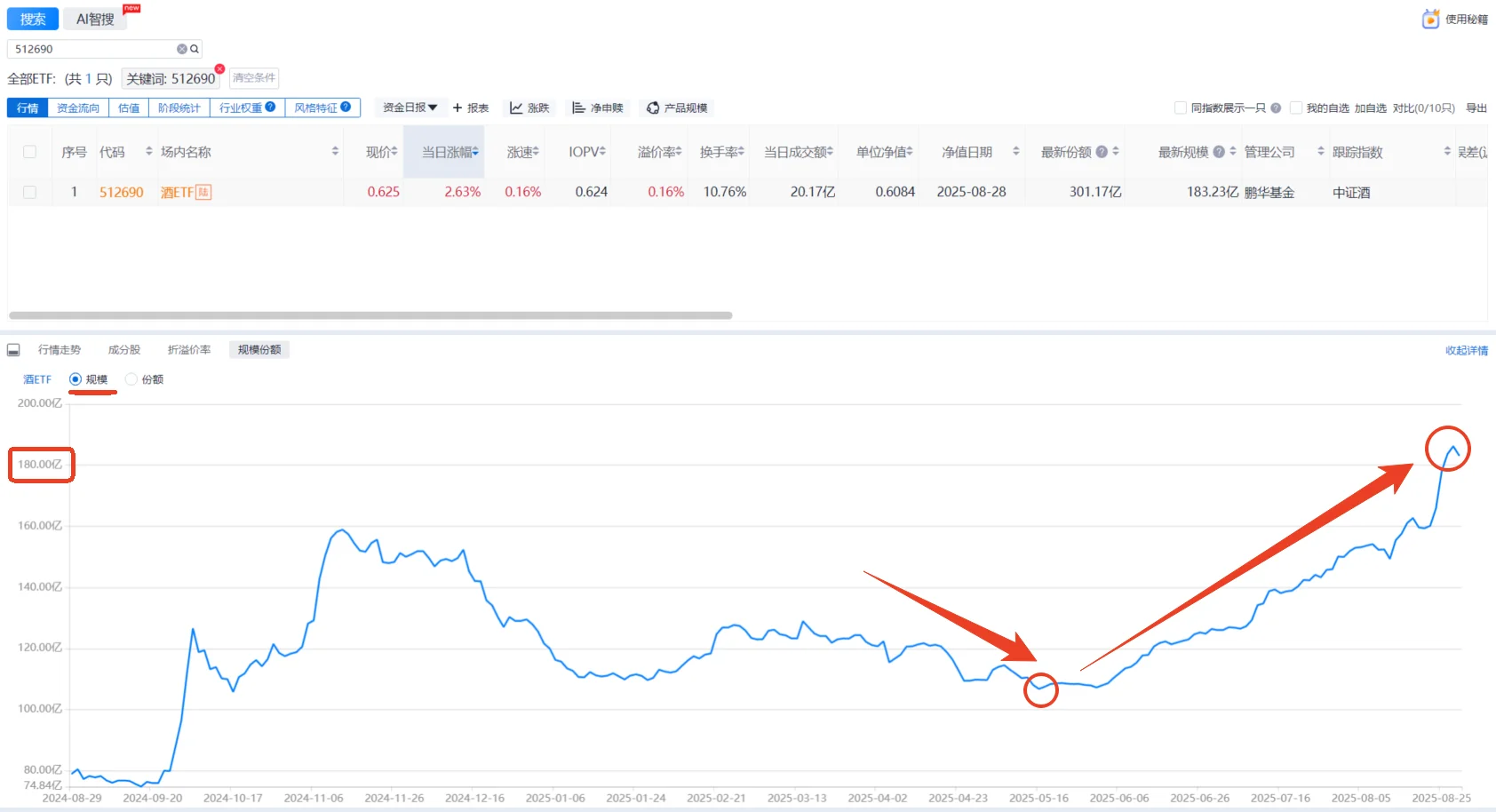This screenshot has width=1496, height=812.
Task: Select the 阶段统计 tab
Action: (179, 108)
